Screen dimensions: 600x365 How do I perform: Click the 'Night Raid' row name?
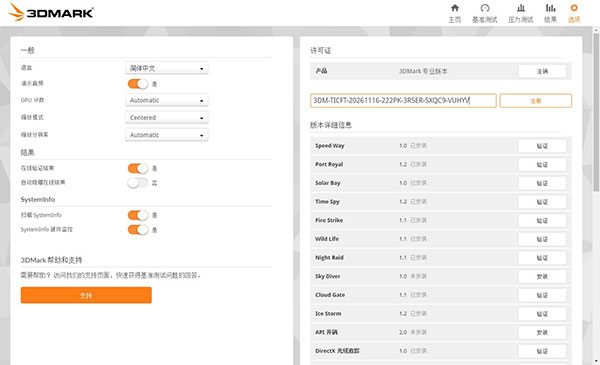point(329,258)
